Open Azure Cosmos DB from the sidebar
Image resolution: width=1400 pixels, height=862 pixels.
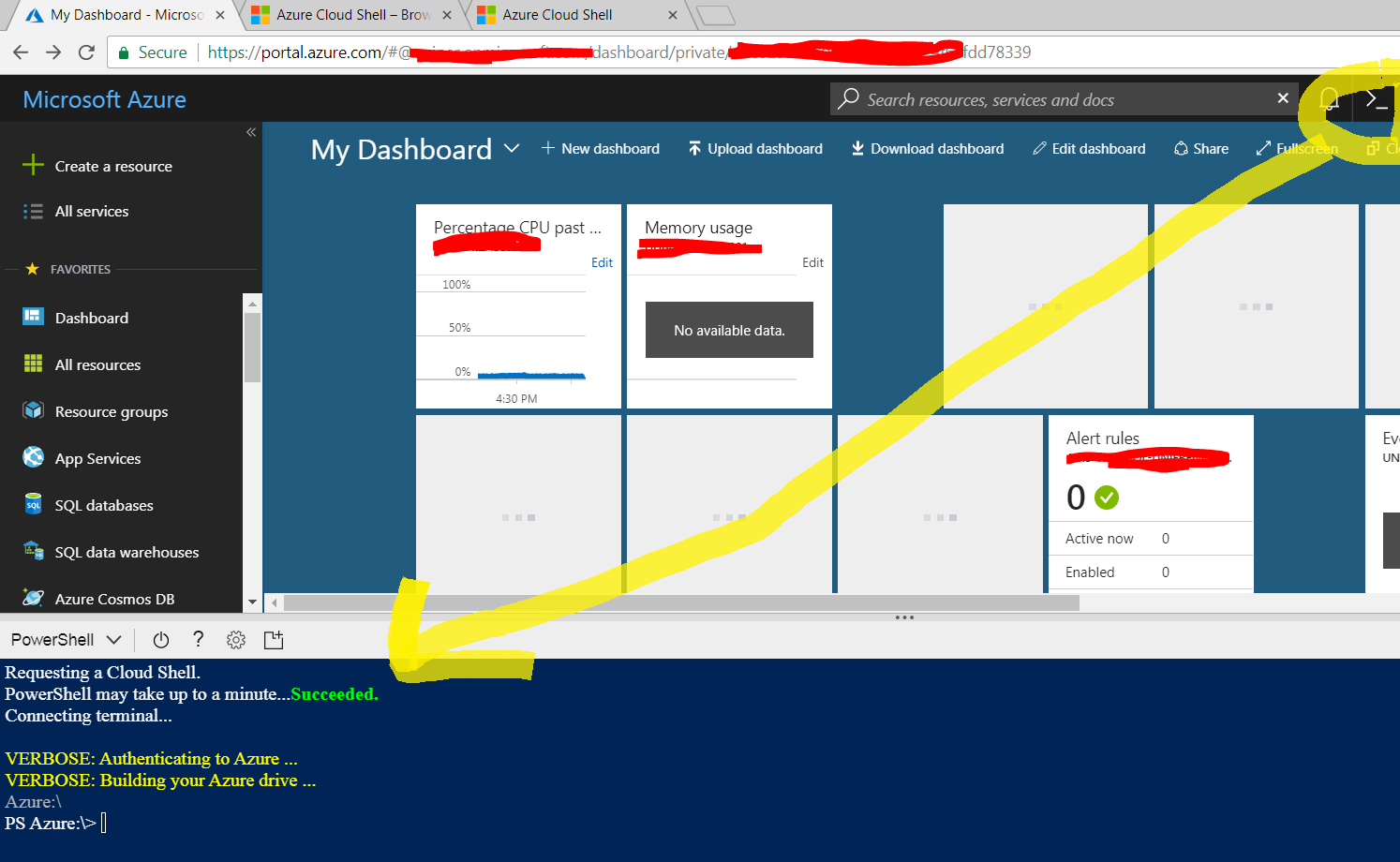point(110,598)
